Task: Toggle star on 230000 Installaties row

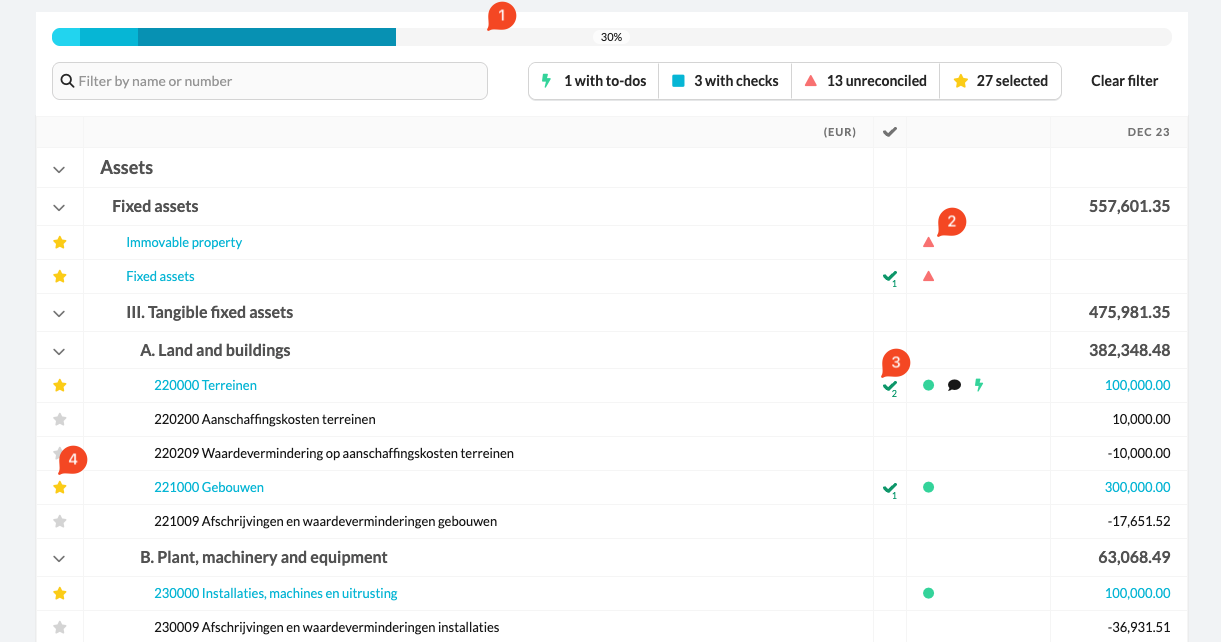Action: click(60, 593)
